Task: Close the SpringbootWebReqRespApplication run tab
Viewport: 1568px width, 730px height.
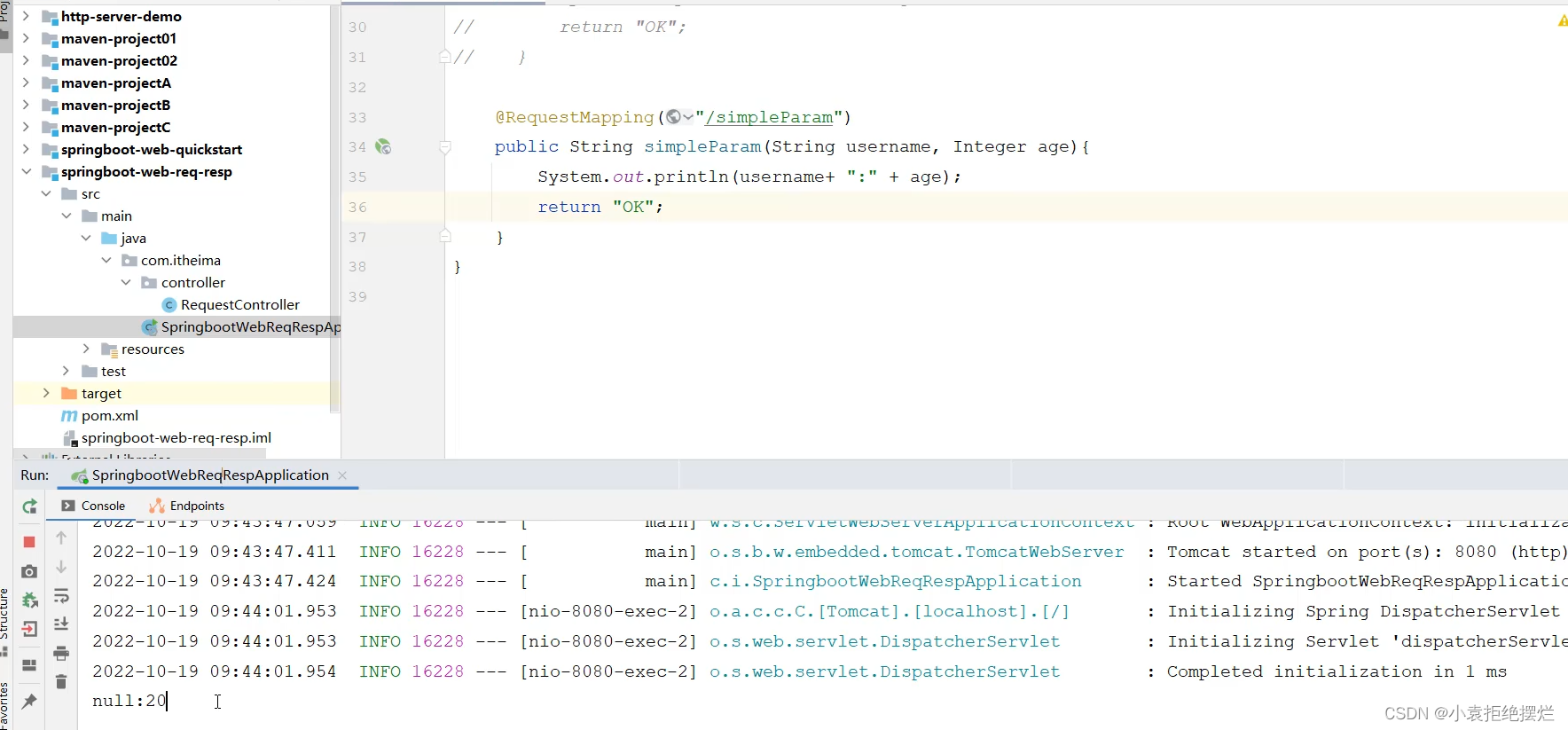Action: pos(343,475)
